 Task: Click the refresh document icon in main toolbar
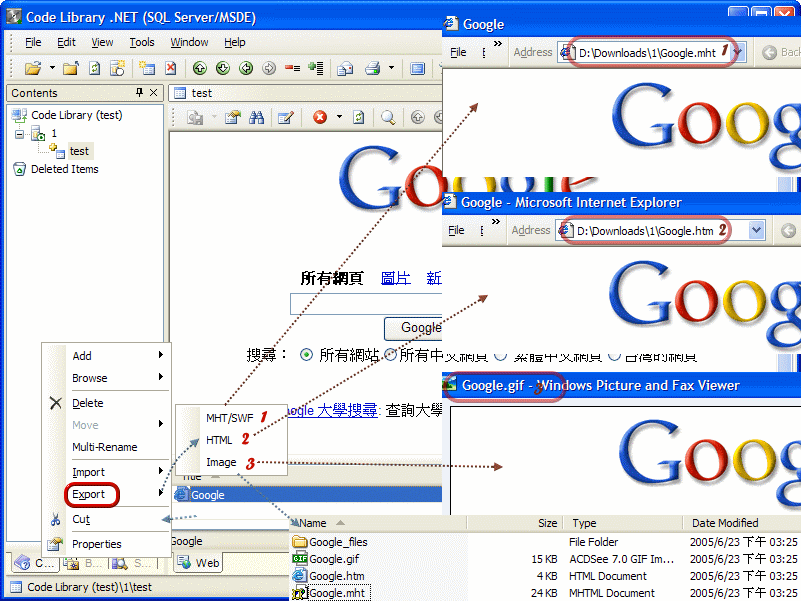pos(95,67)
